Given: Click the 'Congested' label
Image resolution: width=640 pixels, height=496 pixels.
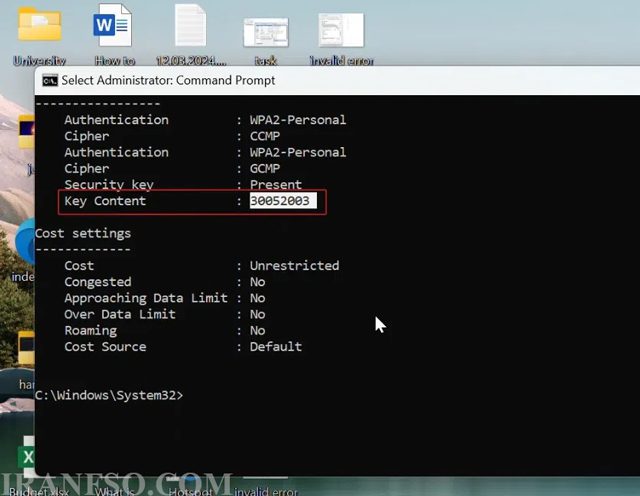Looking at the screenshot, I should coord(98,282).
